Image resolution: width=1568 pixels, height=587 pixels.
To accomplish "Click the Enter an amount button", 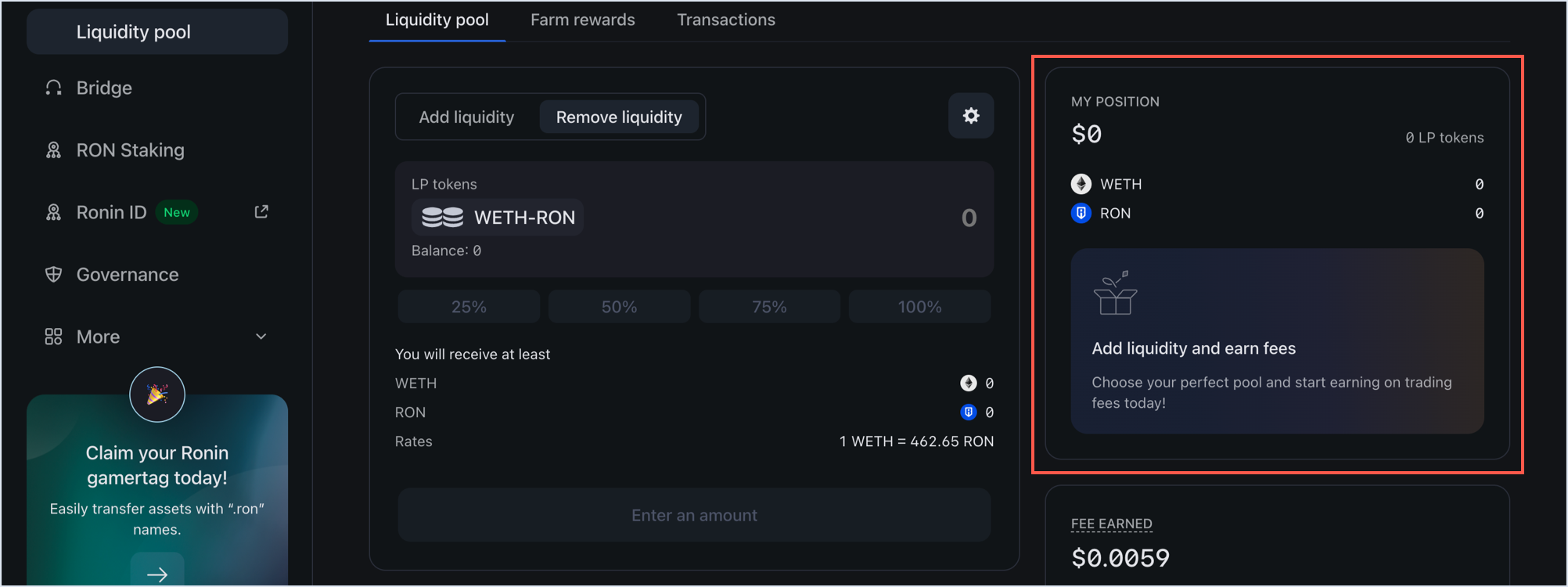I will 694,515.
